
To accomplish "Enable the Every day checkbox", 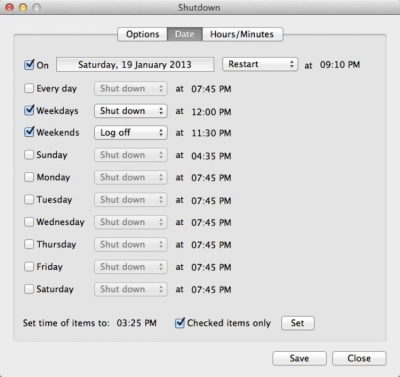I will (29, 88).
